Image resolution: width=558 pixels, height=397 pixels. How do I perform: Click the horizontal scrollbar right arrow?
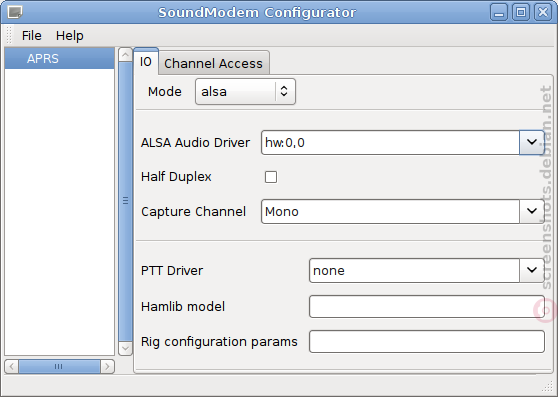[x=107, y=366]
